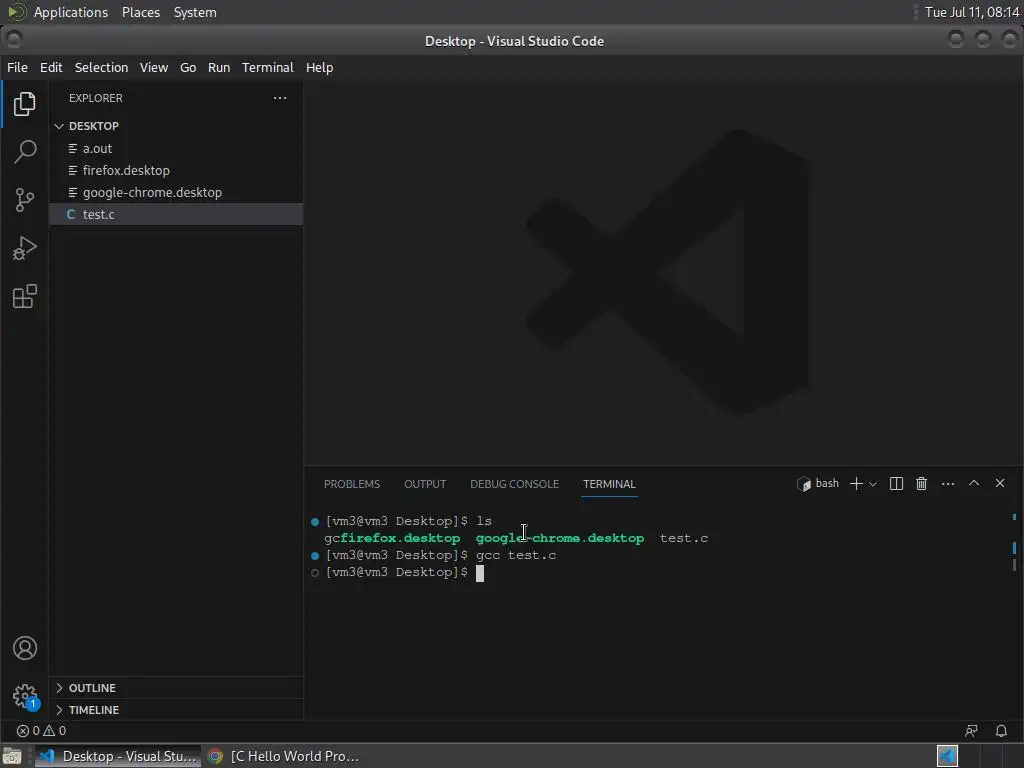The height and width of the screenshot is (768, 1024).
Task: Switch to the DEBUG CONSOLE tab
Action: coord(515,484)
